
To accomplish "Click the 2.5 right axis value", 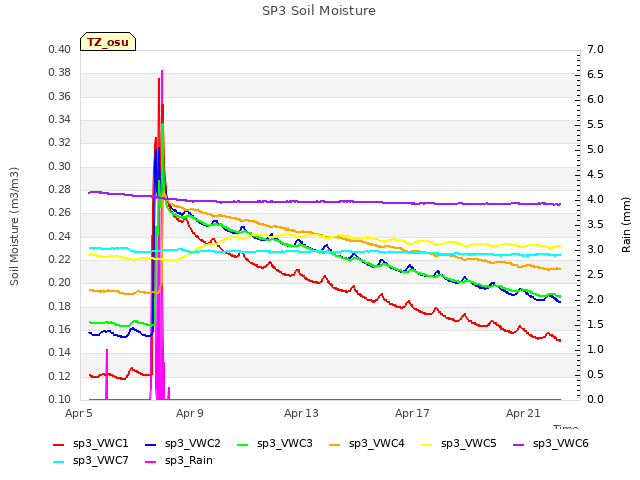I will tap(596, 274).
